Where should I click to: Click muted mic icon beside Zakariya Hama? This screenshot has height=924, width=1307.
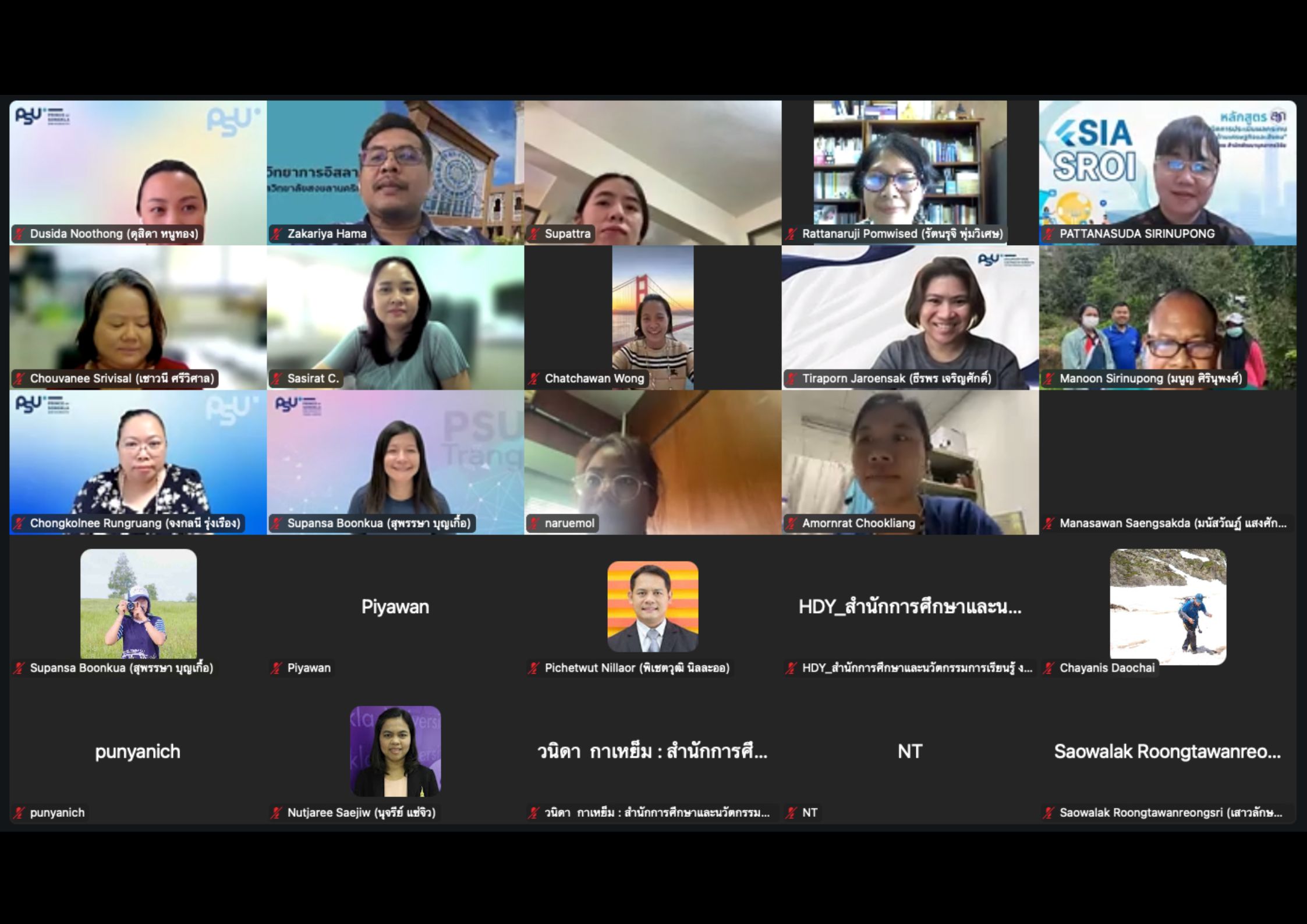click(277, 234)
